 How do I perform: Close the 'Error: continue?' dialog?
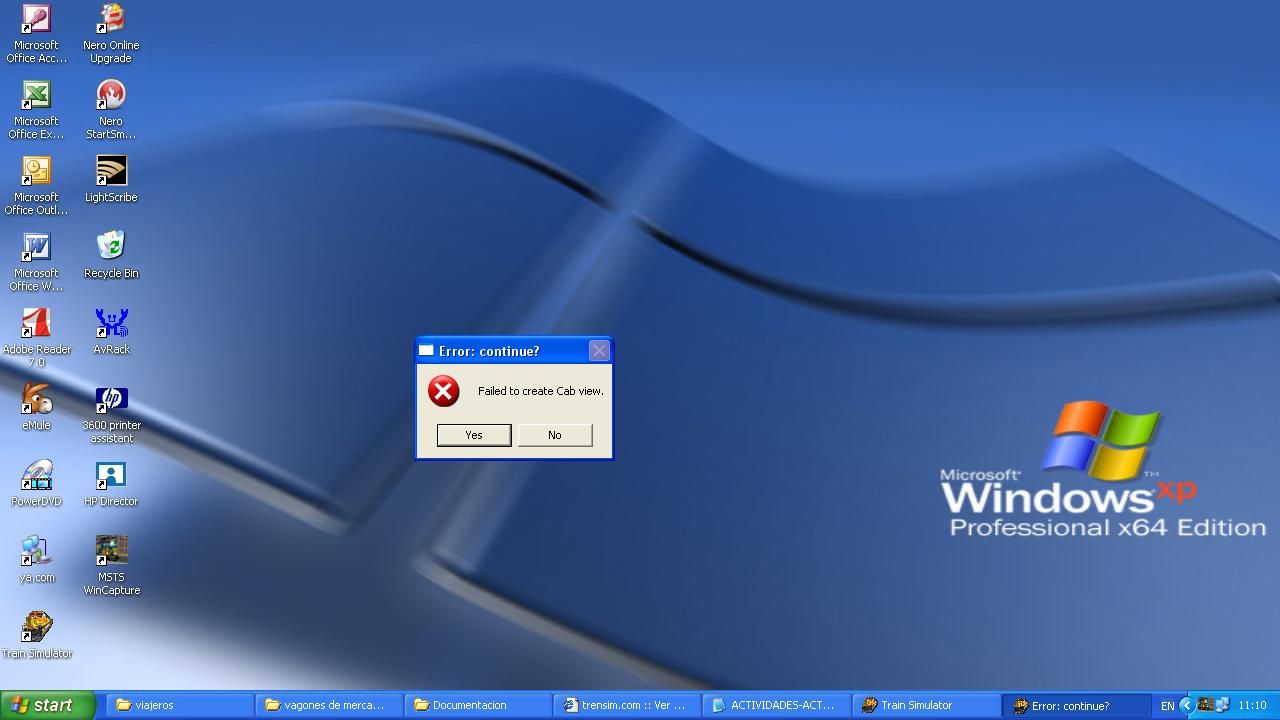(599, 350)
